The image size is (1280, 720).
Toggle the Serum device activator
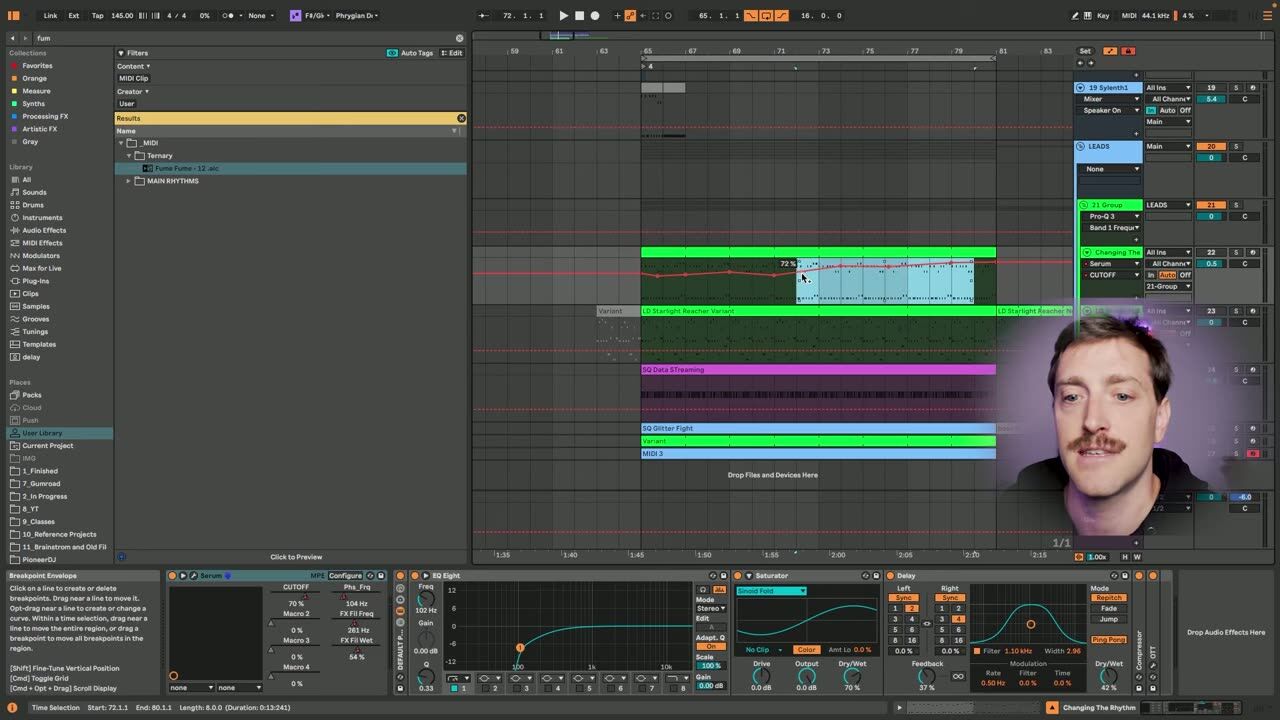click(172, 576)
